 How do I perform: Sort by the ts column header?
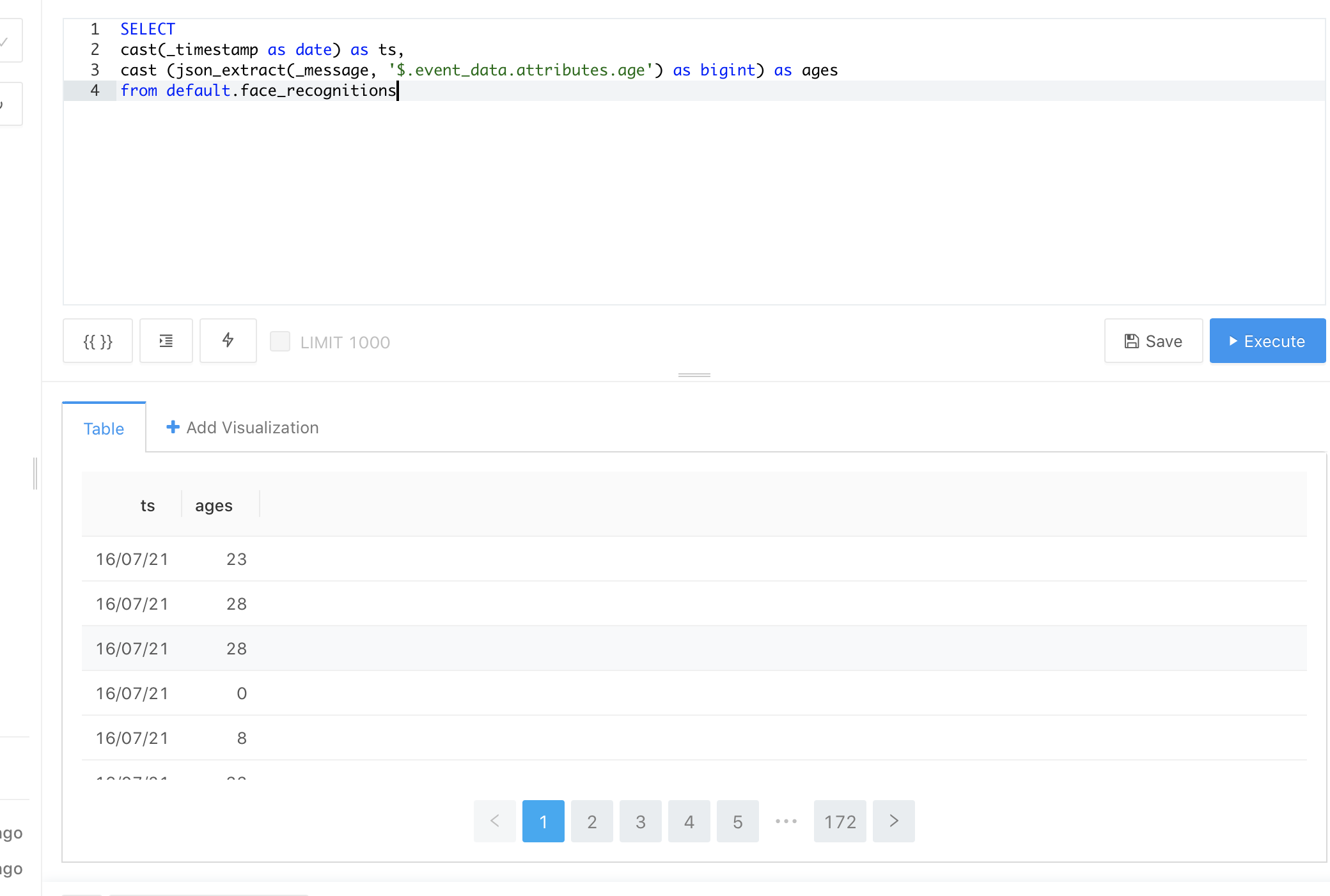[x=148, y=506]
